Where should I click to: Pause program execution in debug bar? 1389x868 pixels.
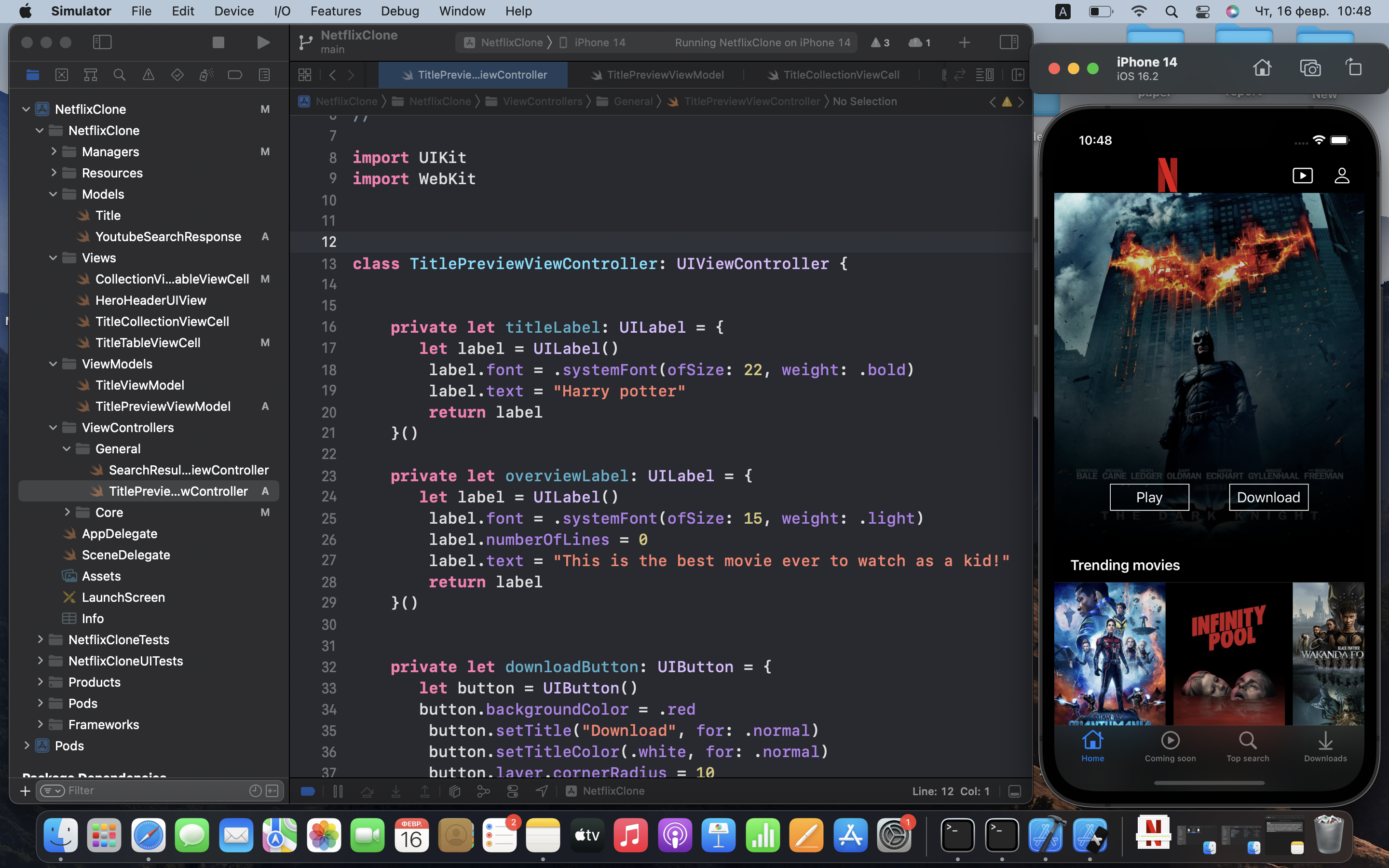point(338,791)
